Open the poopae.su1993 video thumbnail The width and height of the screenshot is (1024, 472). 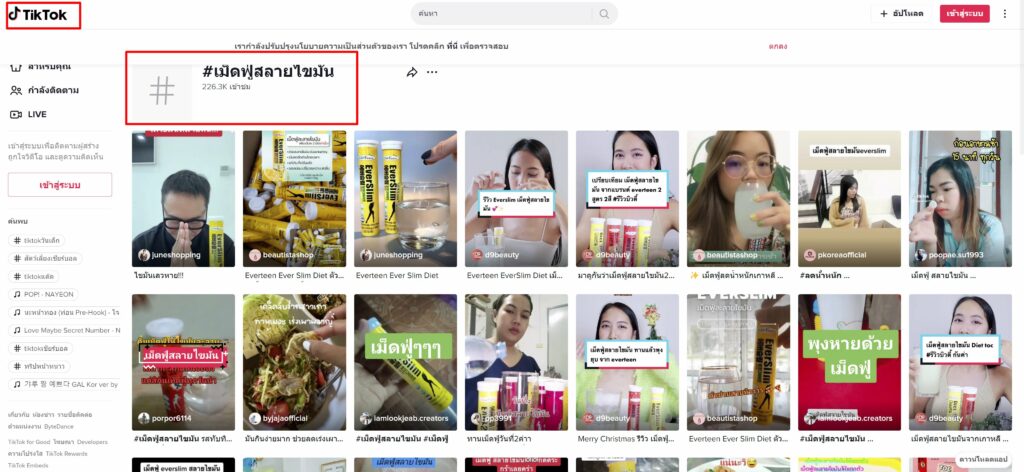tap(958, 198)
